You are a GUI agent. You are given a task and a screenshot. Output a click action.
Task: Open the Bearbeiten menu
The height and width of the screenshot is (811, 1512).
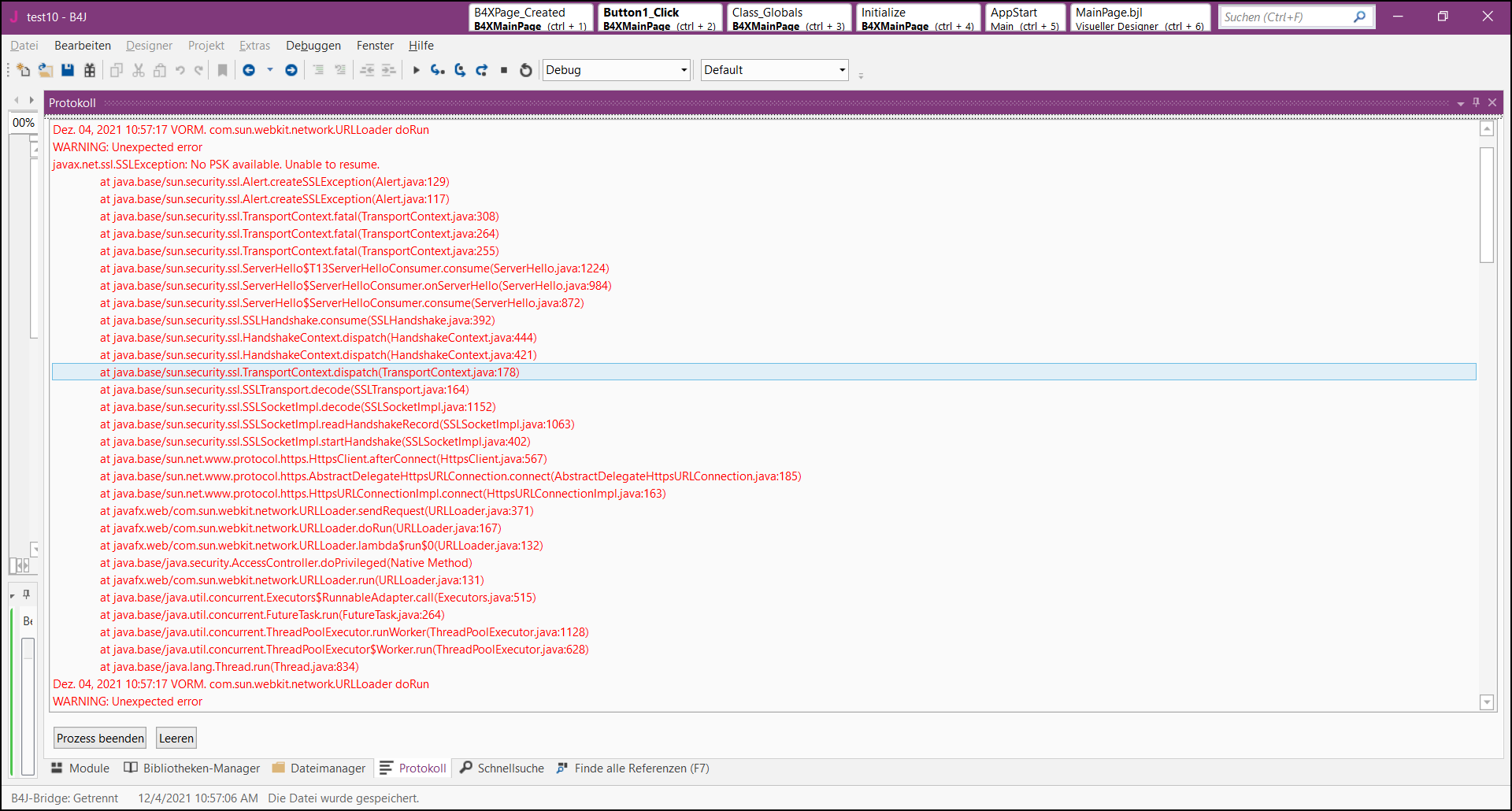pyautogui.click(x=83, y=46)
